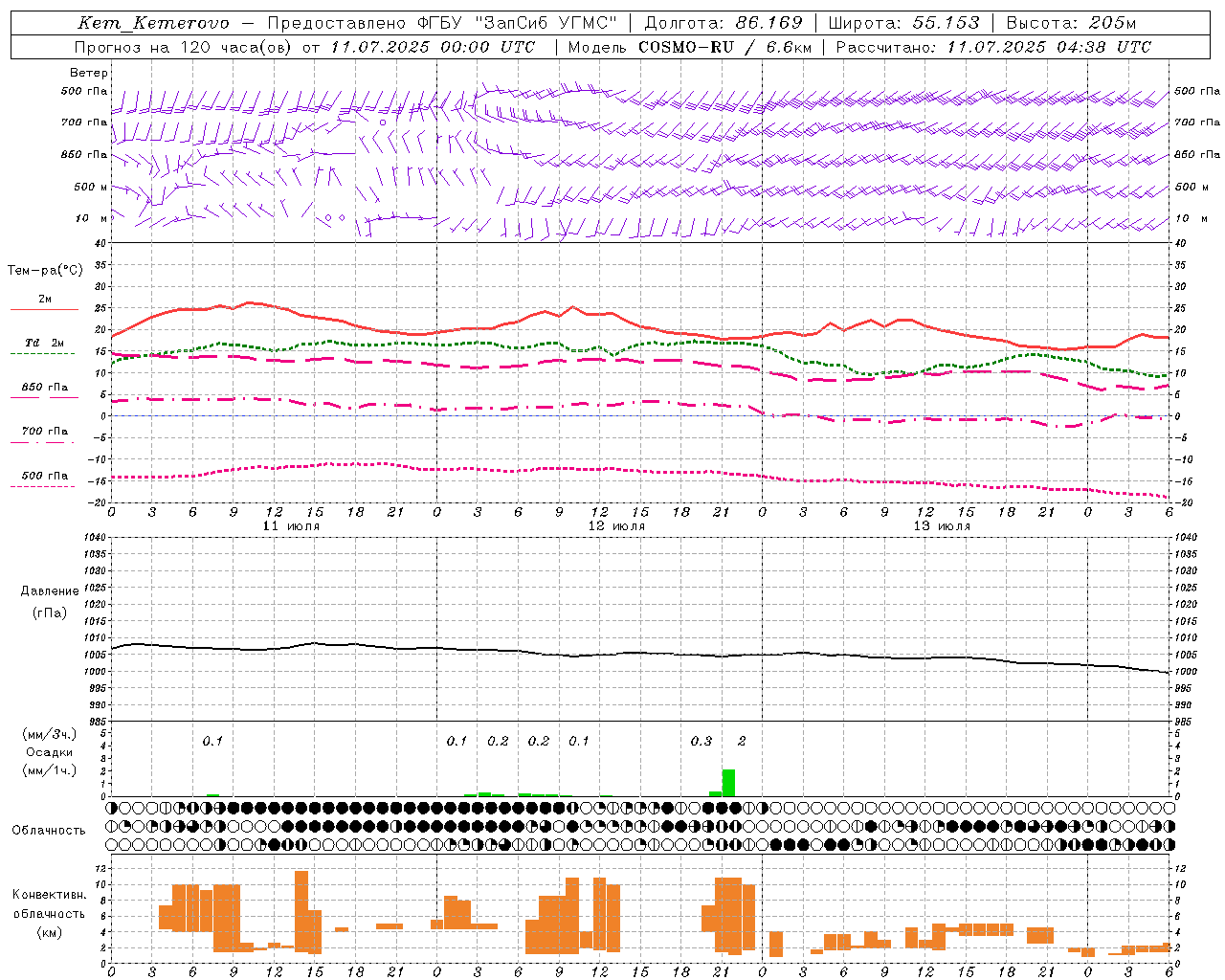Image resolution: width=1225 pixels, height=980 pixels.
Task: Click the 'Рассчитано: 11.07.2025 04:38 UTC' timestamp
Action: [x=993, y=47]
